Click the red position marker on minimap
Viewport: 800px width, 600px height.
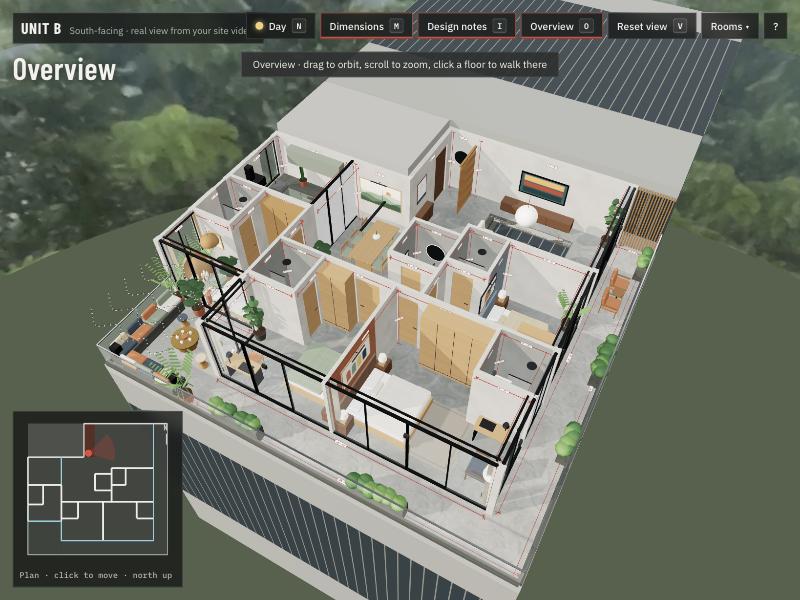[x=89, y=453]
